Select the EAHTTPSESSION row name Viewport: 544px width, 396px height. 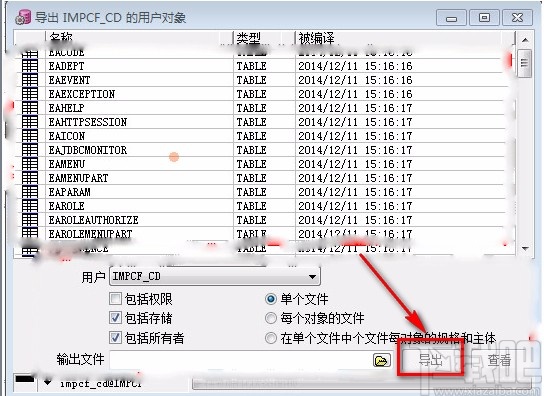88,122
